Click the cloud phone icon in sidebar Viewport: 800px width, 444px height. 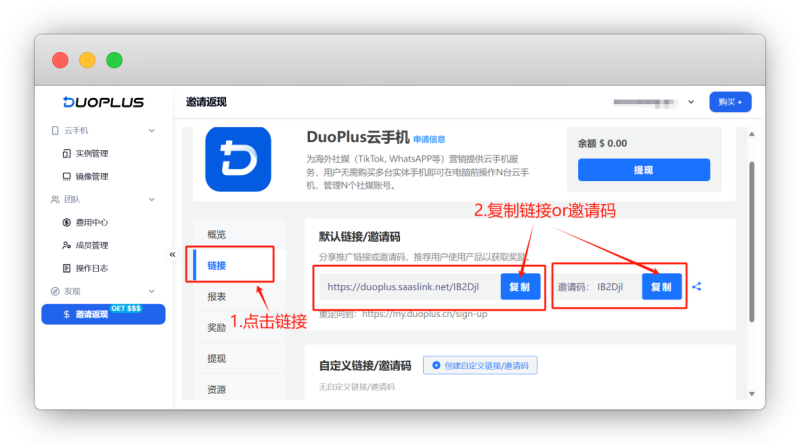click(x=55, y=131)
